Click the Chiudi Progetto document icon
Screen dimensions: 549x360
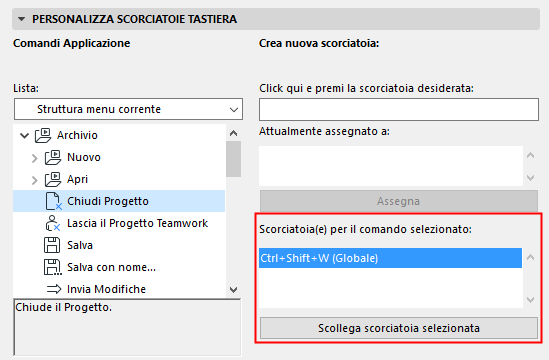click(53, 201)
